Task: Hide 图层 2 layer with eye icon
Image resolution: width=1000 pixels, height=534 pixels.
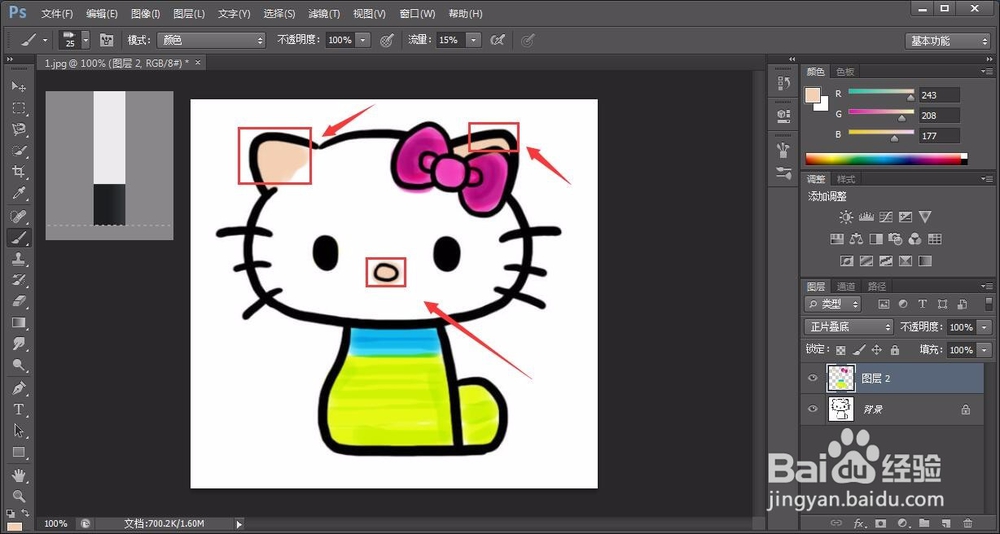Action: (812, 378)
